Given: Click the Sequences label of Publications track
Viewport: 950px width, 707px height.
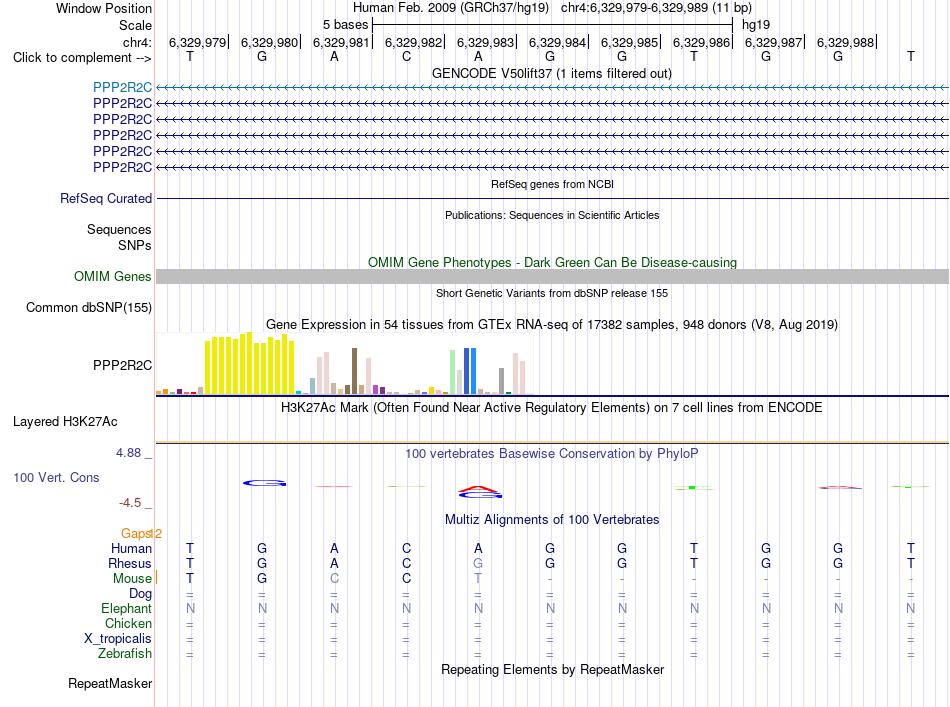Looking at the screenshot, I should [x=119, y=230].
